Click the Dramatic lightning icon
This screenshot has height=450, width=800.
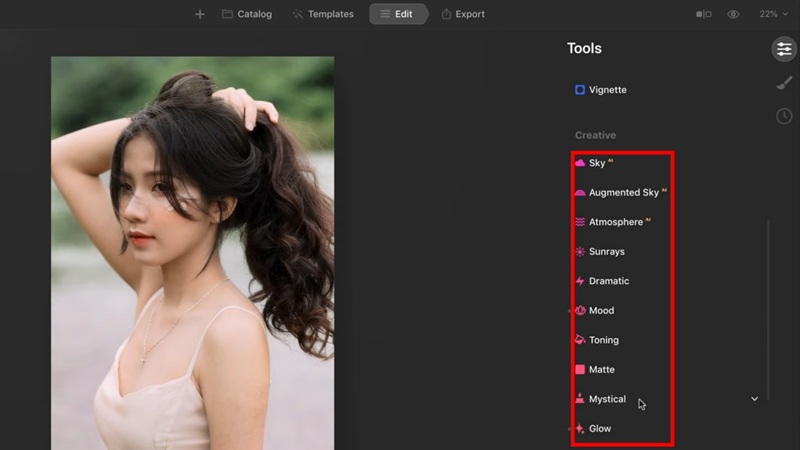click(x=580, y=281)
